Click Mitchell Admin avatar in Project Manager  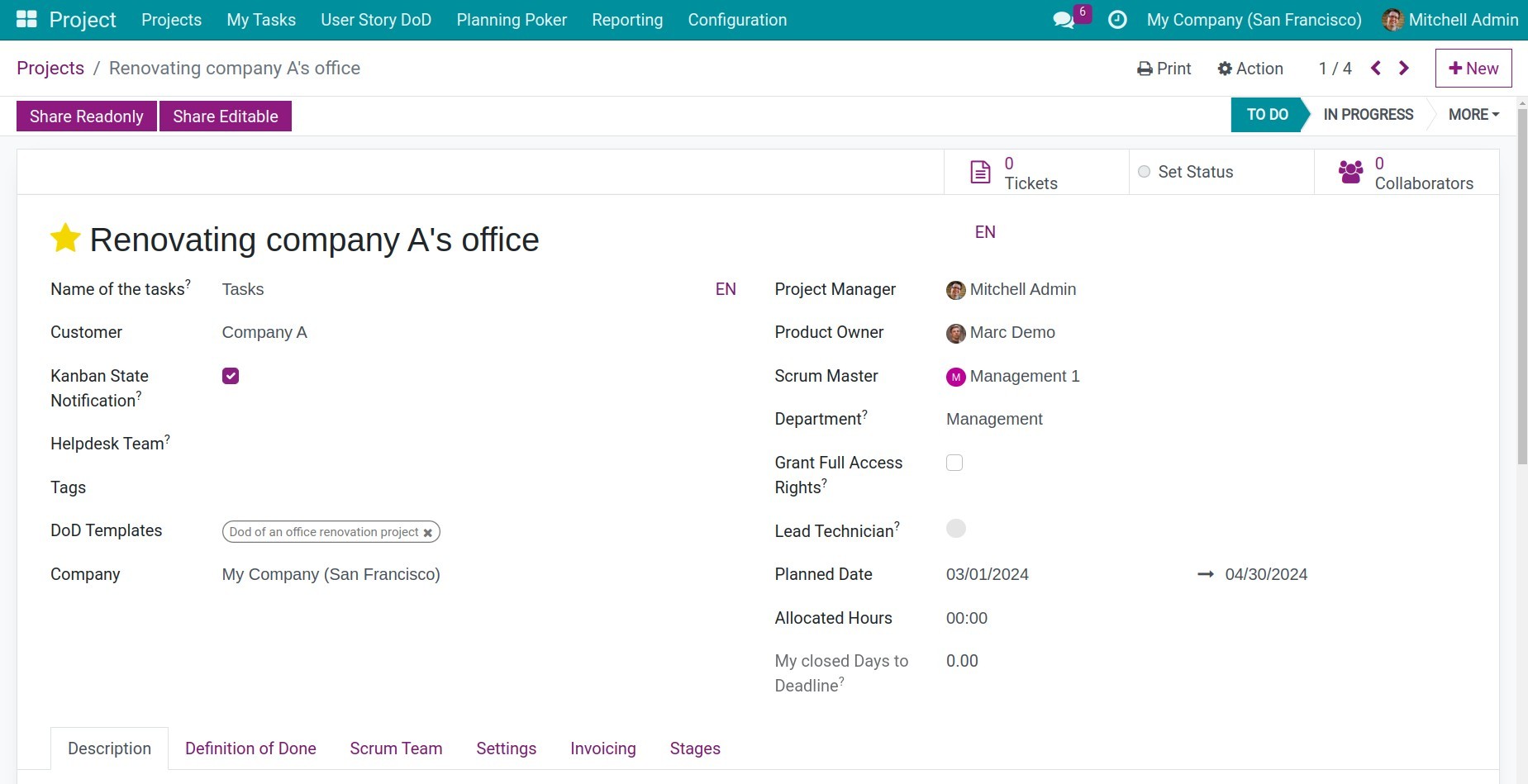coord(955,290)
